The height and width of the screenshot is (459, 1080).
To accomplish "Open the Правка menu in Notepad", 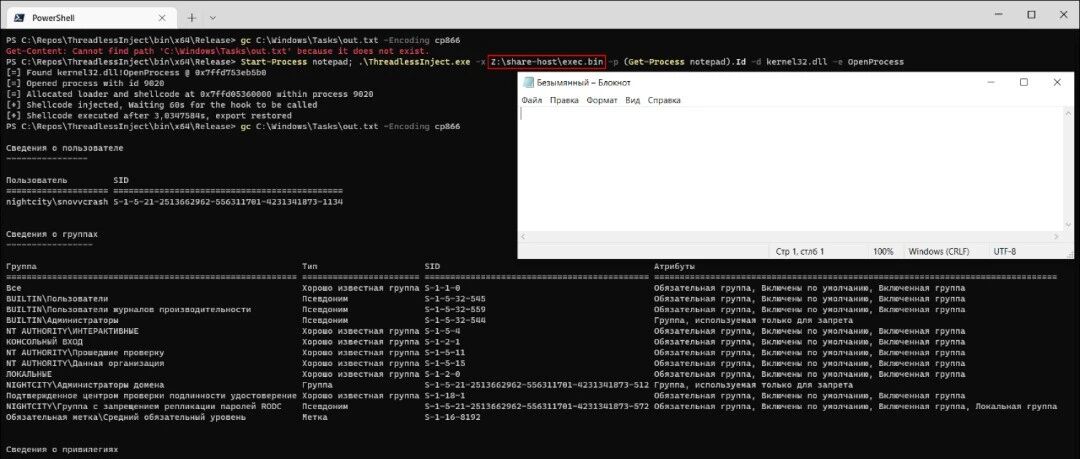I will coord(564,100).
